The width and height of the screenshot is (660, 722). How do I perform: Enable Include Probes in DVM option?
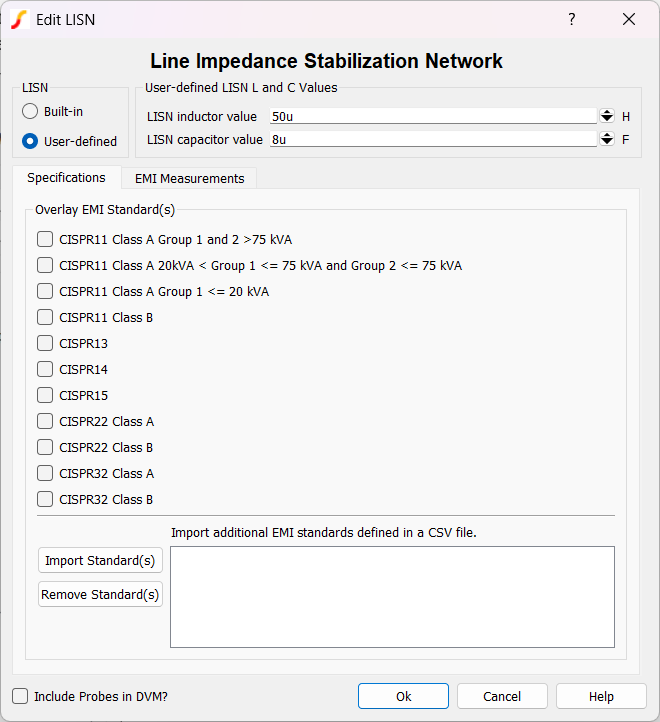21,696
